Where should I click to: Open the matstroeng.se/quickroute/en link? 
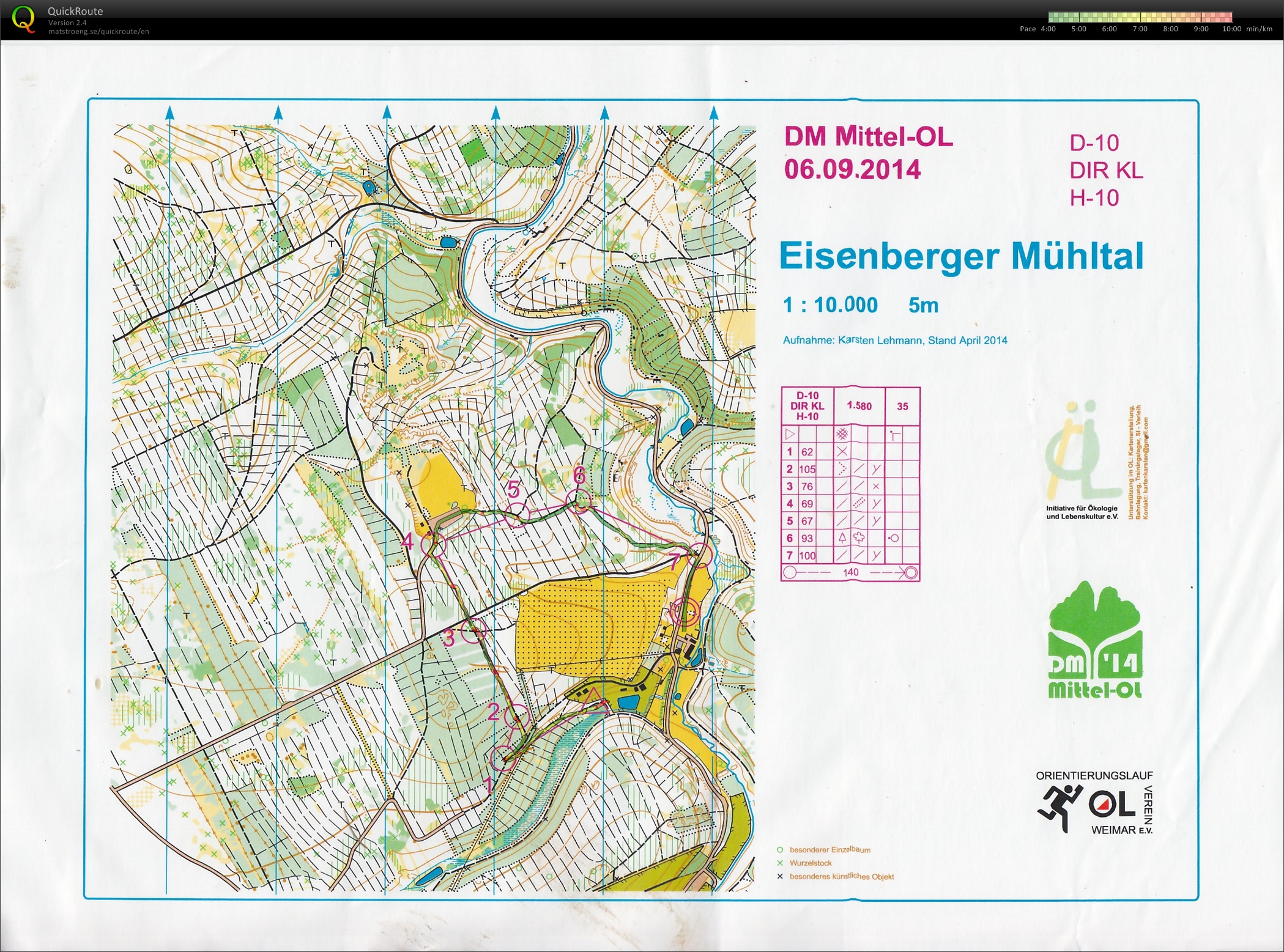pyautogui.click(x=98, y=31)
